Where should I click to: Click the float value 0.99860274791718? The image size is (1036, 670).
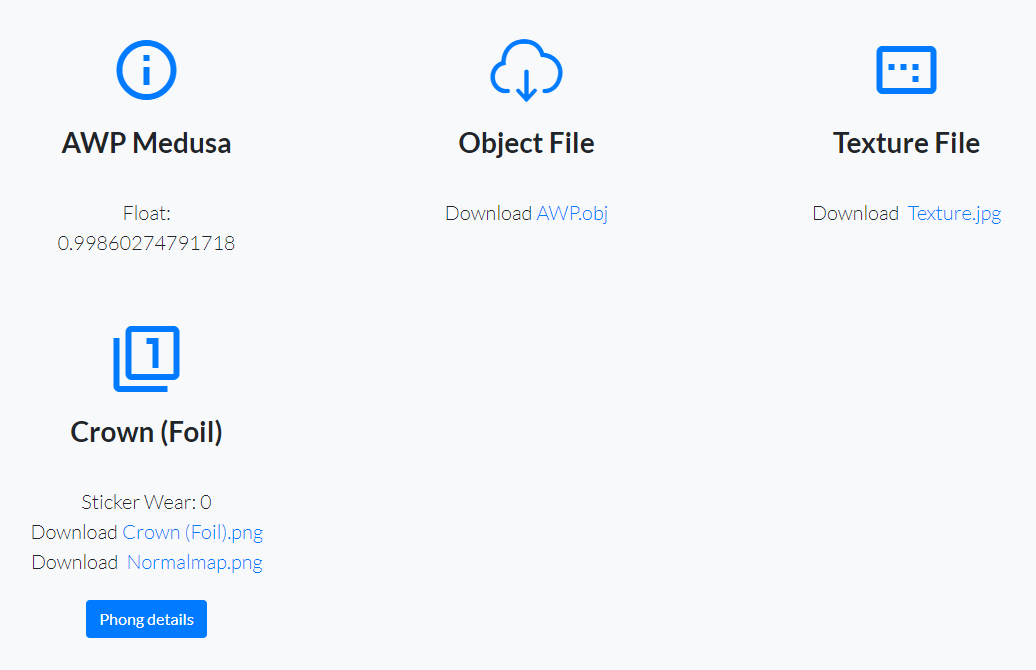click(146, 243)
